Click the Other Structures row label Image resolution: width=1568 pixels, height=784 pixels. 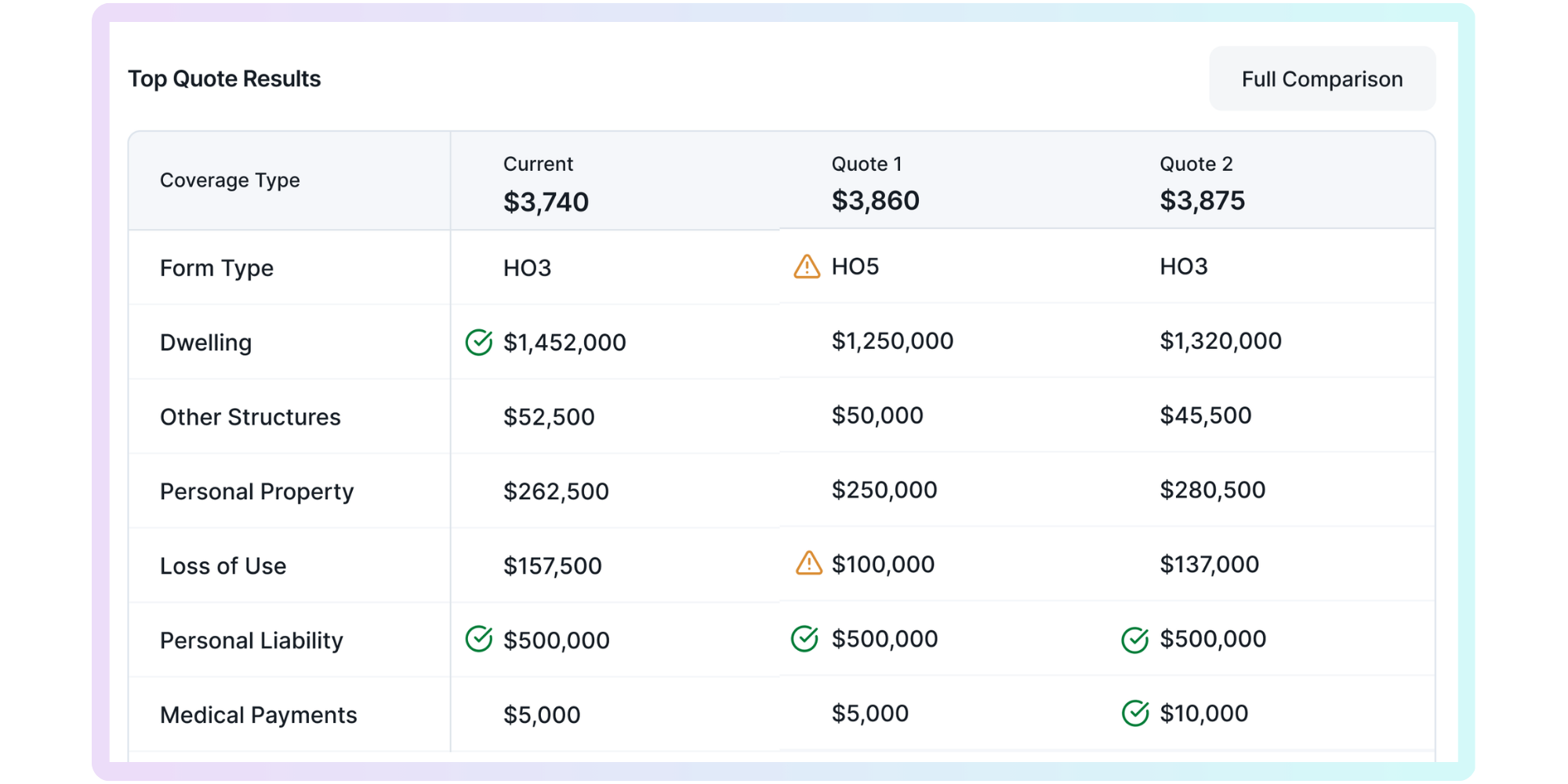click(x=250, y=417)
